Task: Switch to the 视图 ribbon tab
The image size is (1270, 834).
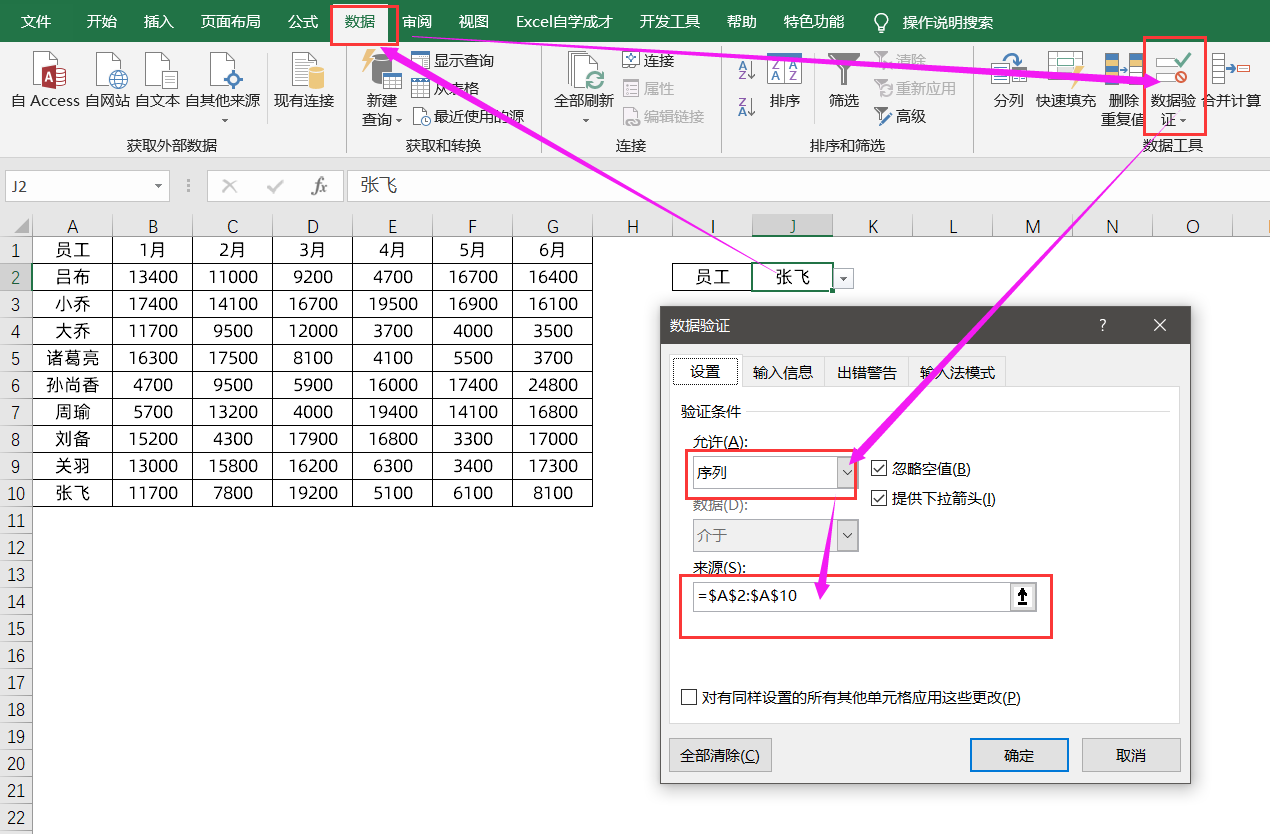Action: click(x=474, y=22)
